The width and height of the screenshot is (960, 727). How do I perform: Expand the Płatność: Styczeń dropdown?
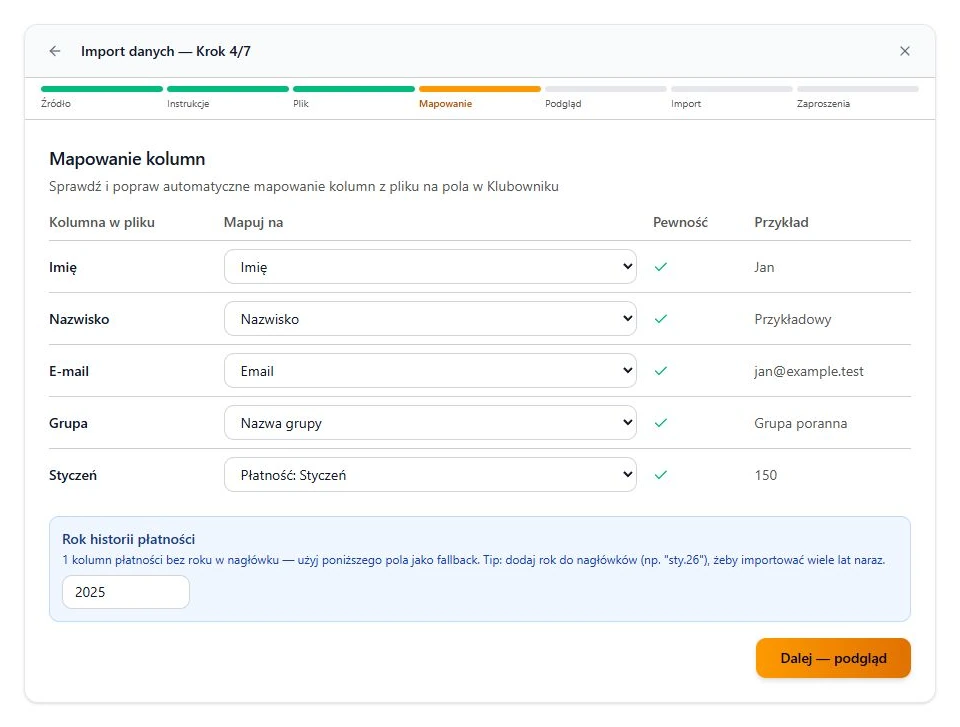tap(430, 475)
